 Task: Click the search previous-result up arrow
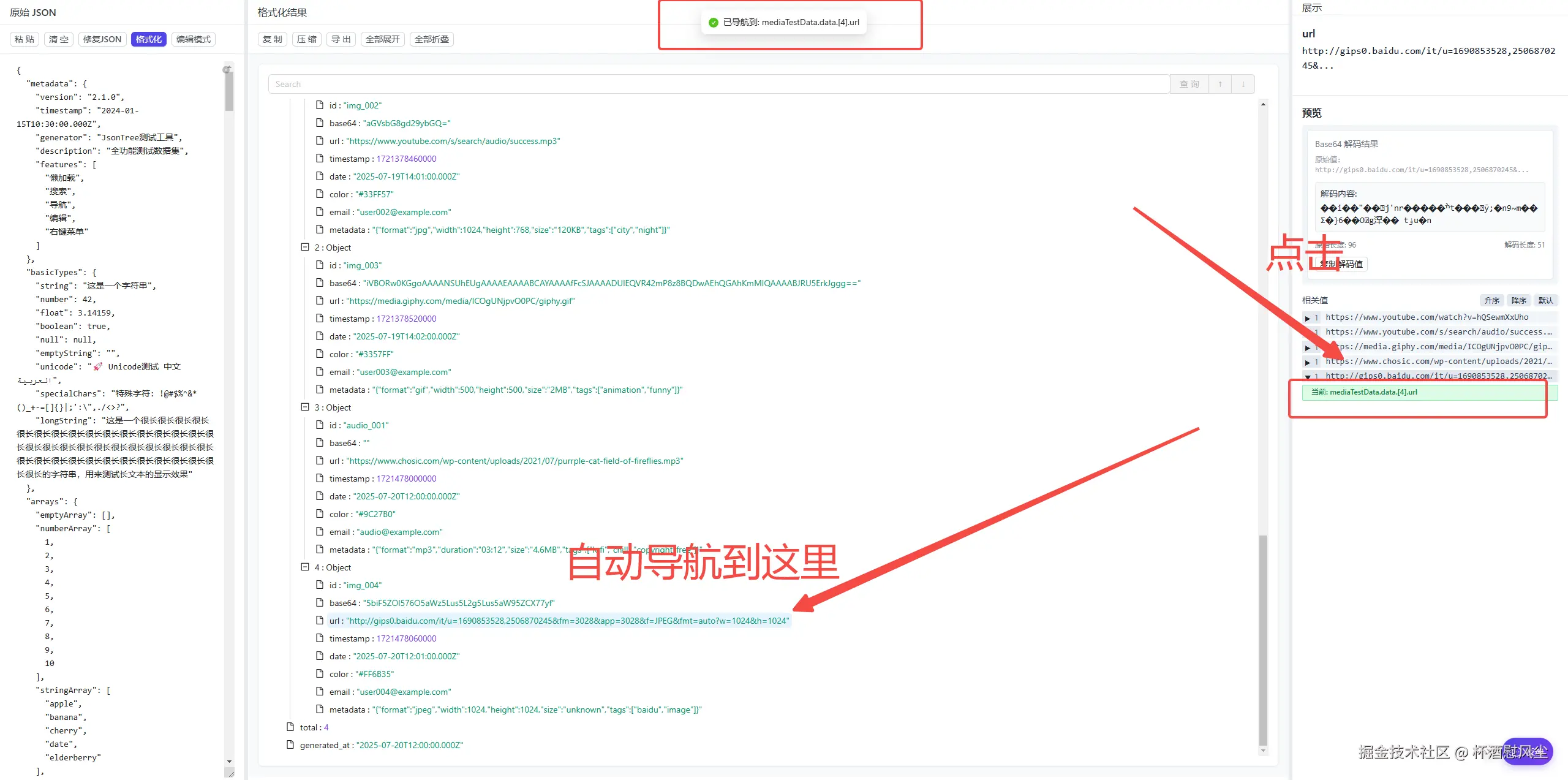pyautogui.click(x=1219, y=85)
